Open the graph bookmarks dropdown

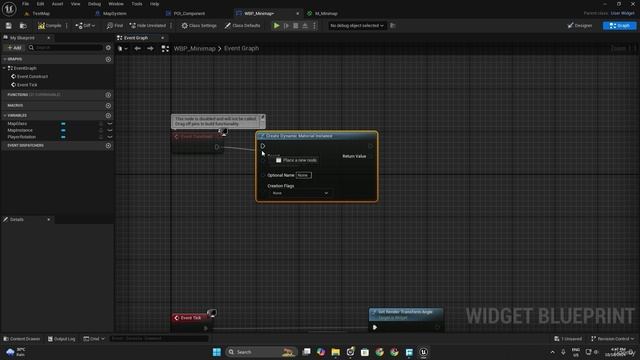coord(122,49)
